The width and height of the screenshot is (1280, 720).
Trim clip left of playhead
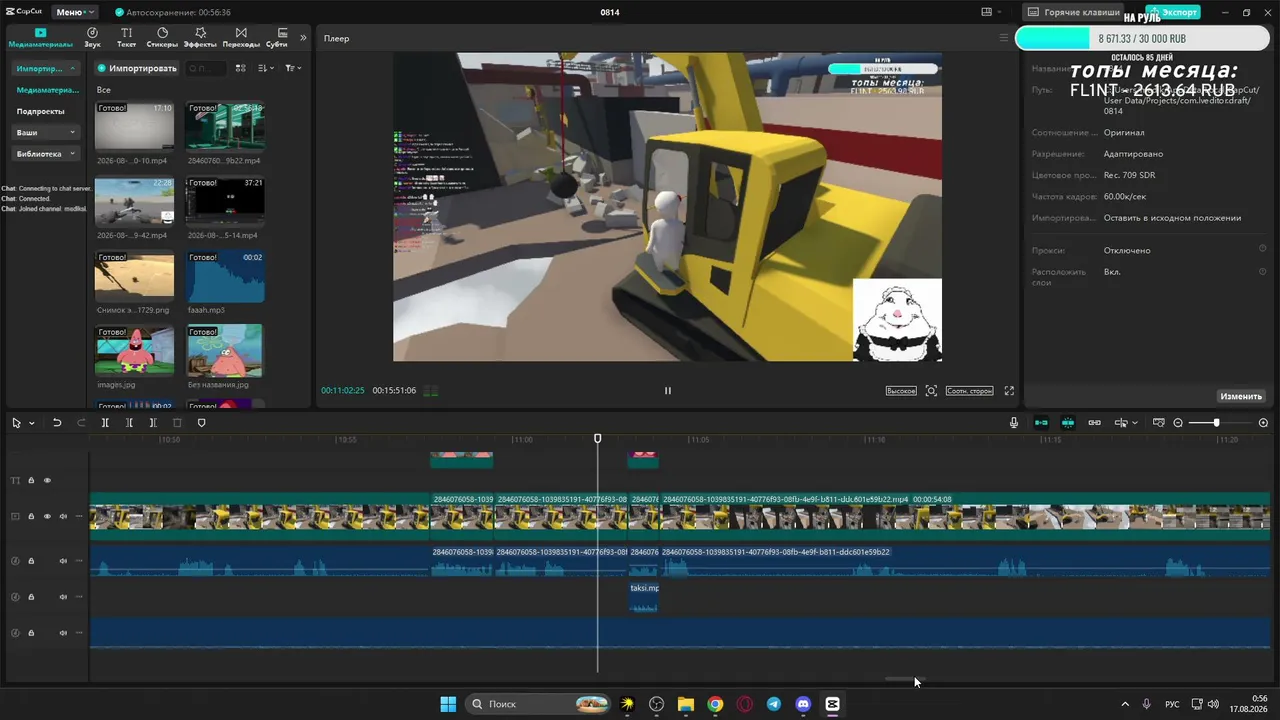pyautogui.click(x=129, y=423)
